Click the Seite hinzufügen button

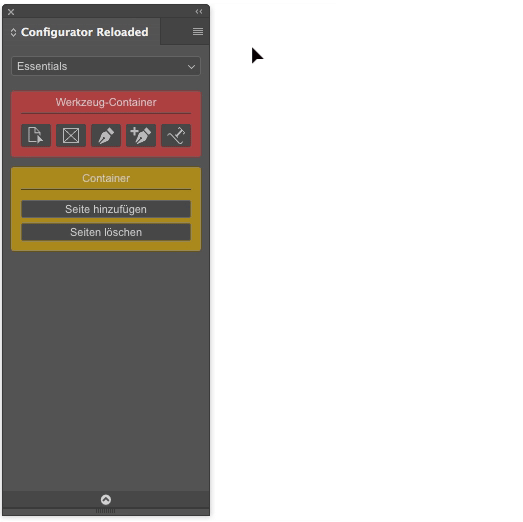click(x=106, y=209)
